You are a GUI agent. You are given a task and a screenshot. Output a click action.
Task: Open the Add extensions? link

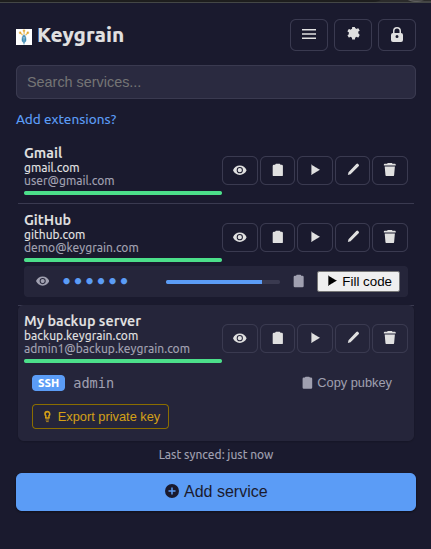[x=66, y=119]
